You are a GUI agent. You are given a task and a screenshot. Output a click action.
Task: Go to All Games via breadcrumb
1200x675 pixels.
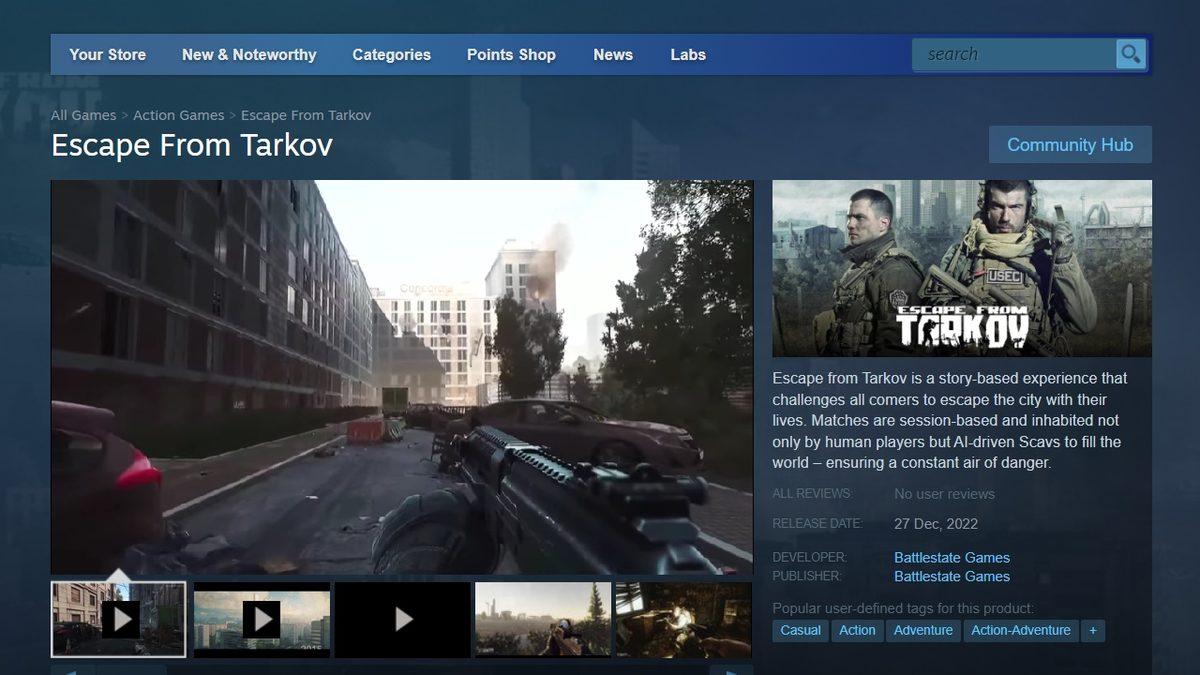pos(83,115)
